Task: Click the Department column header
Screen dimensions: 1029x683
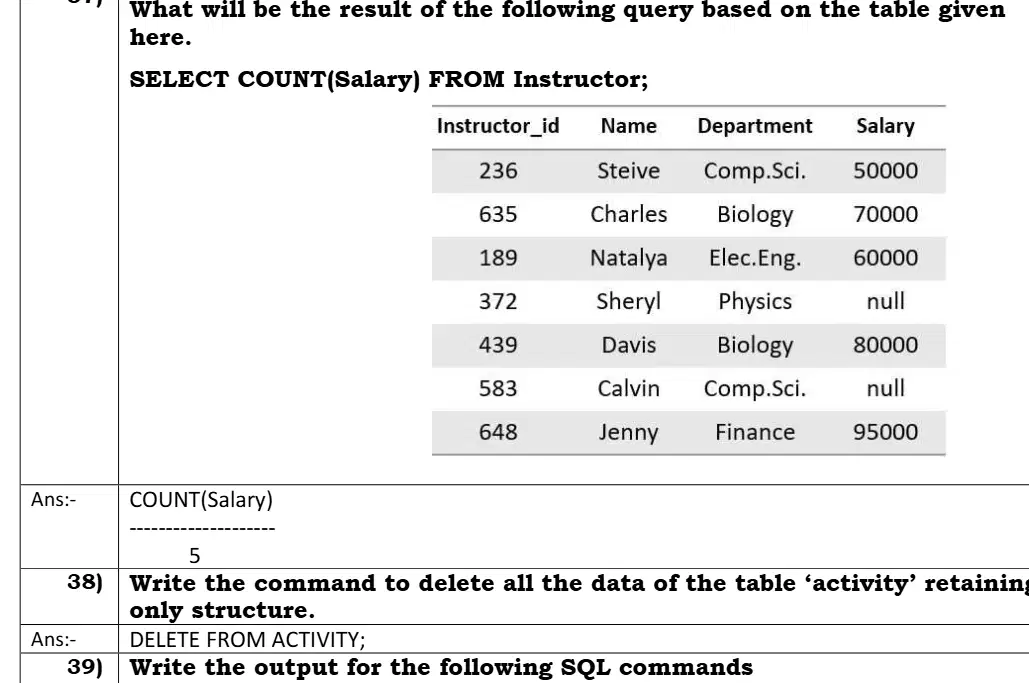Action: [755, 126]
